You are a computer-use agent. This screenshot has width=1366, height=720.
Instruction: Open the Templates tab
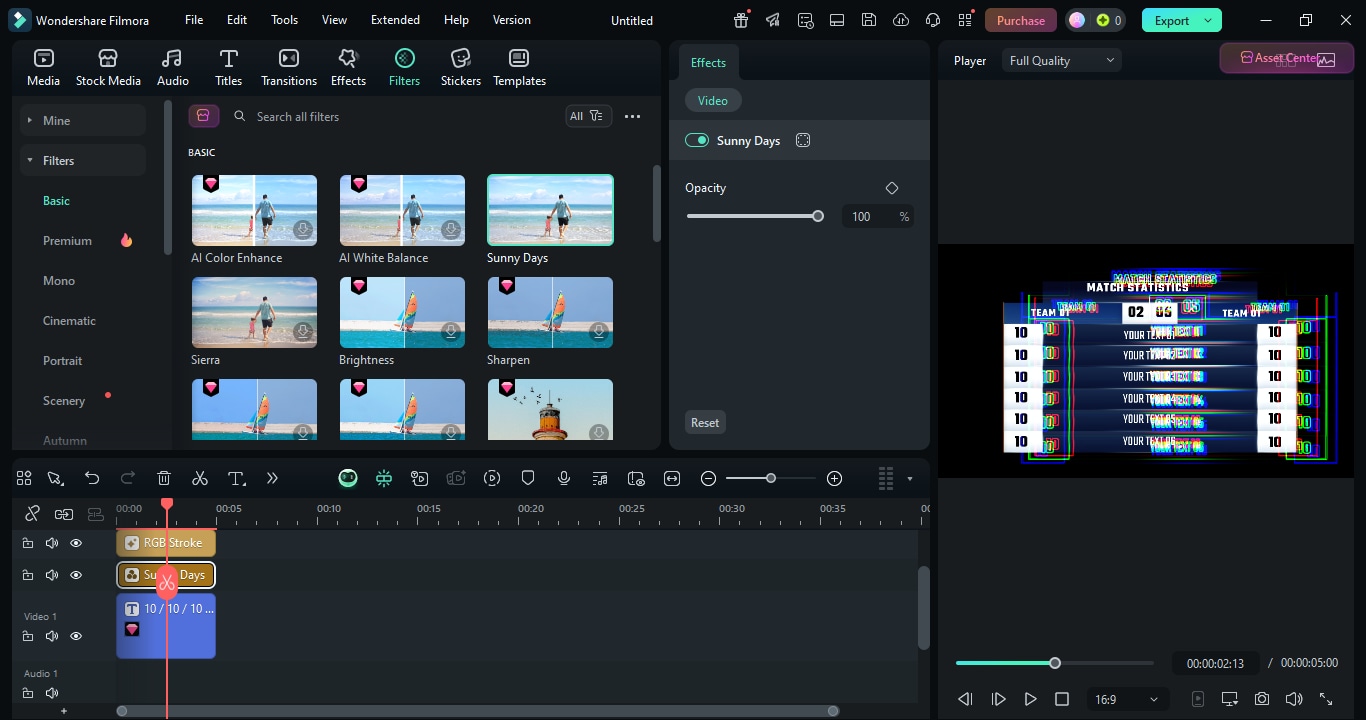(x=519, y=67)
